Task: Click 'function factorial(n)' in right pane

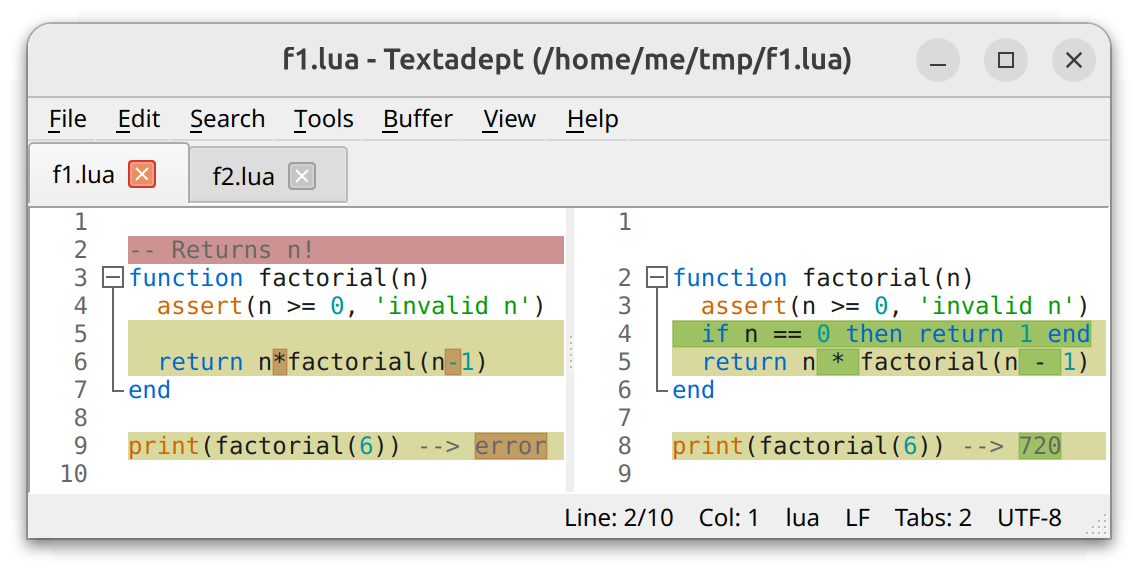Action: [823, 278]
